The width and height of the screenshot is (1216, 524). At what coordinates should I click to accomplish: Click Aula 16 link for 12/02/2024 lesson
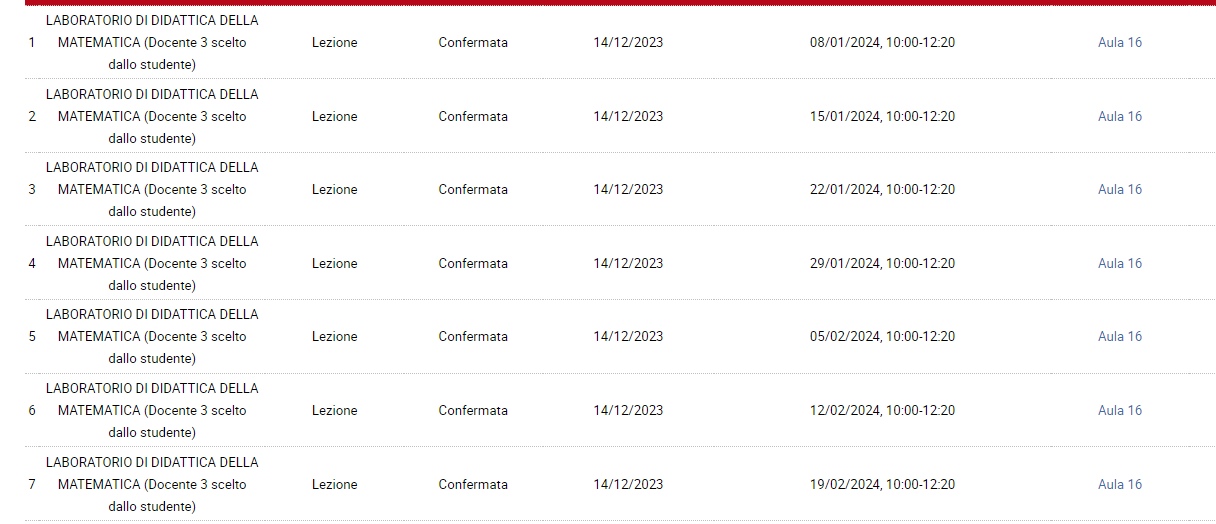1119,411
